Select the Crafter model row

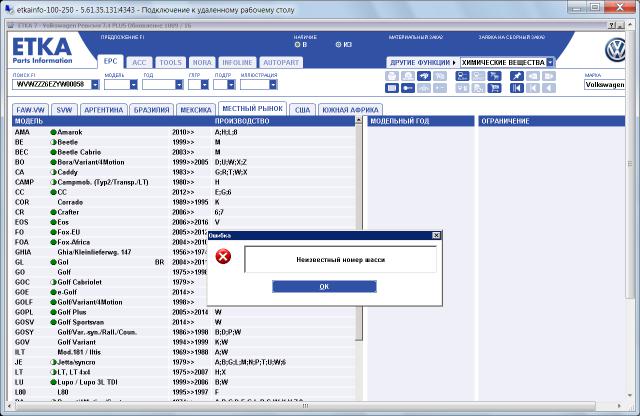(184, 212)
